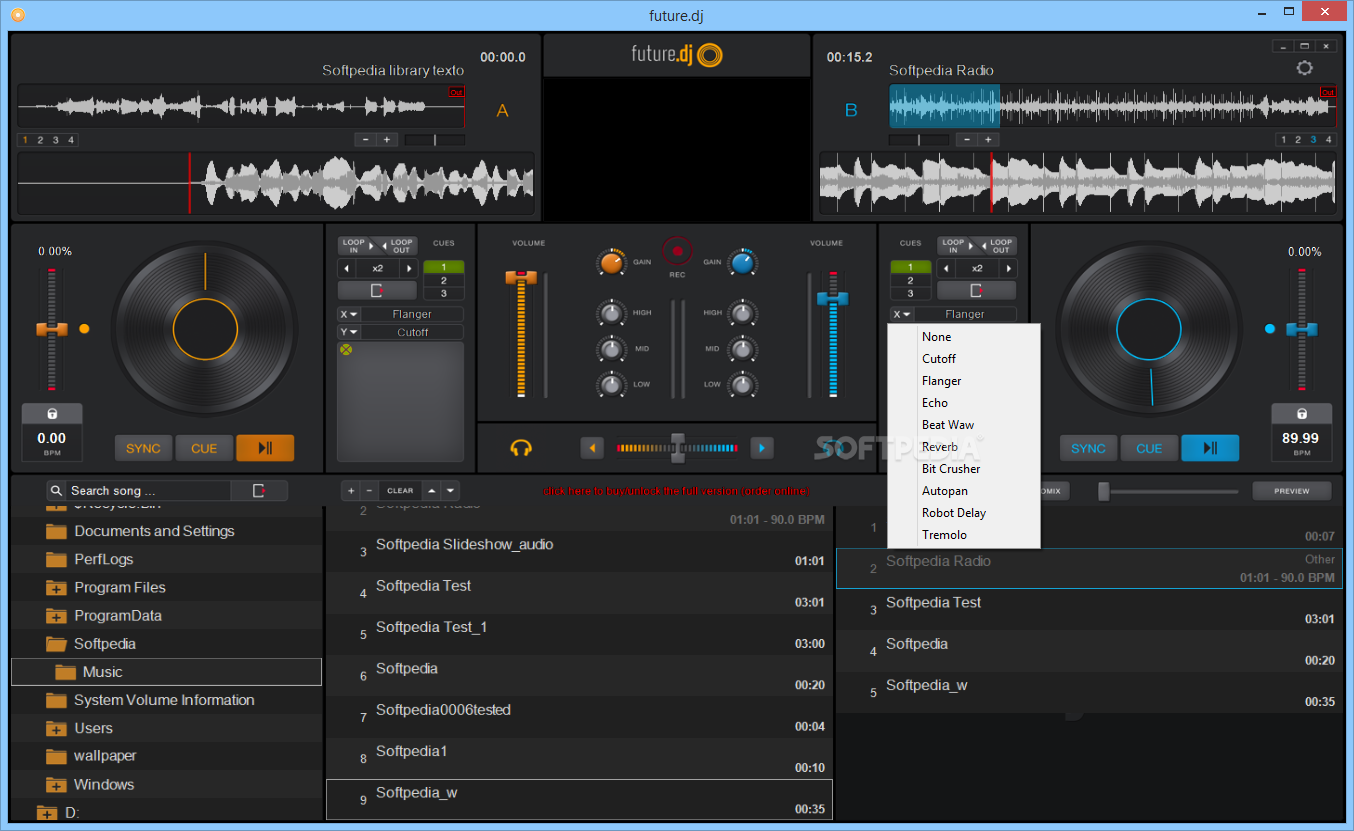Click deck B X-axis effect dropdown arrow
Screen dimensions: 1354x831
point(902,314)
